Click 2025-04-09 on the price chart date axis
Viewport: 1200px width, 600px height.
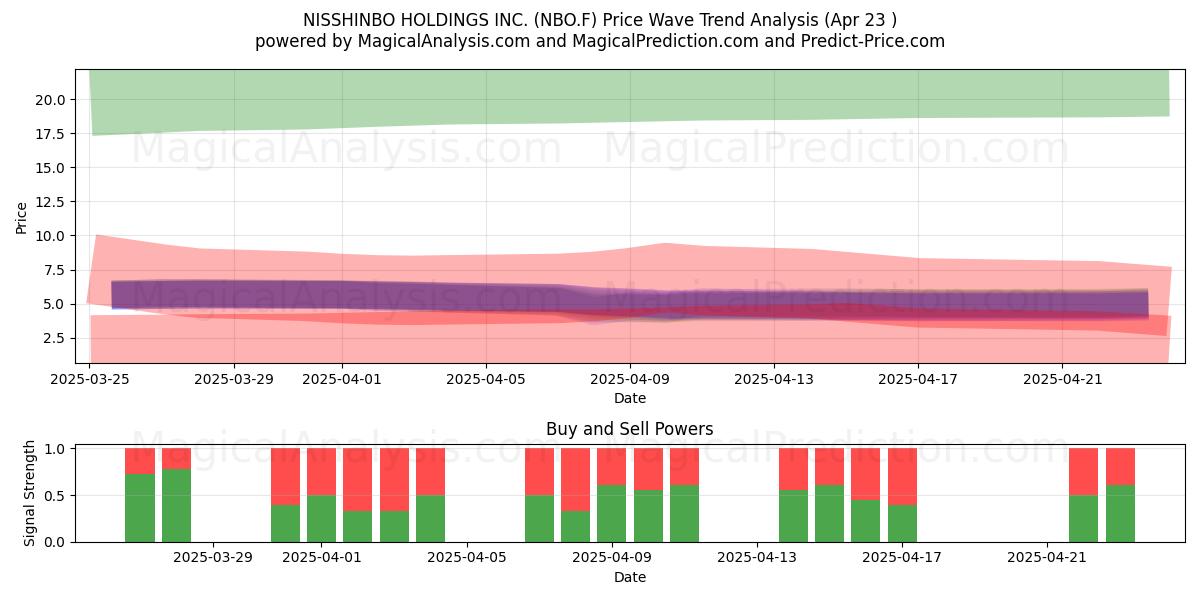(630, 380)
